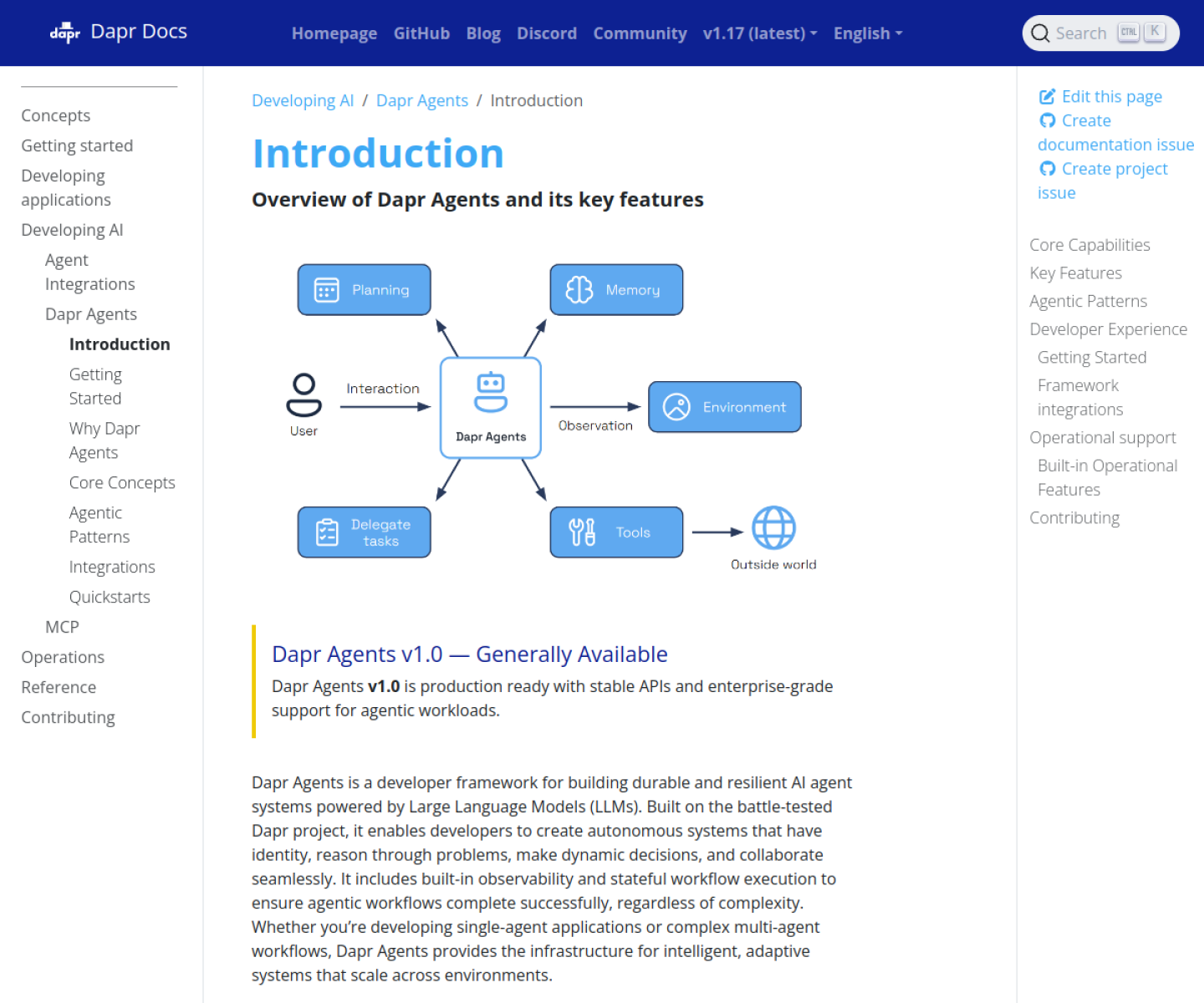Click the Delegate tasks clipboard icon
Screen dimensions: 1204x1003
pyautogui.click(x=327, y=532)
